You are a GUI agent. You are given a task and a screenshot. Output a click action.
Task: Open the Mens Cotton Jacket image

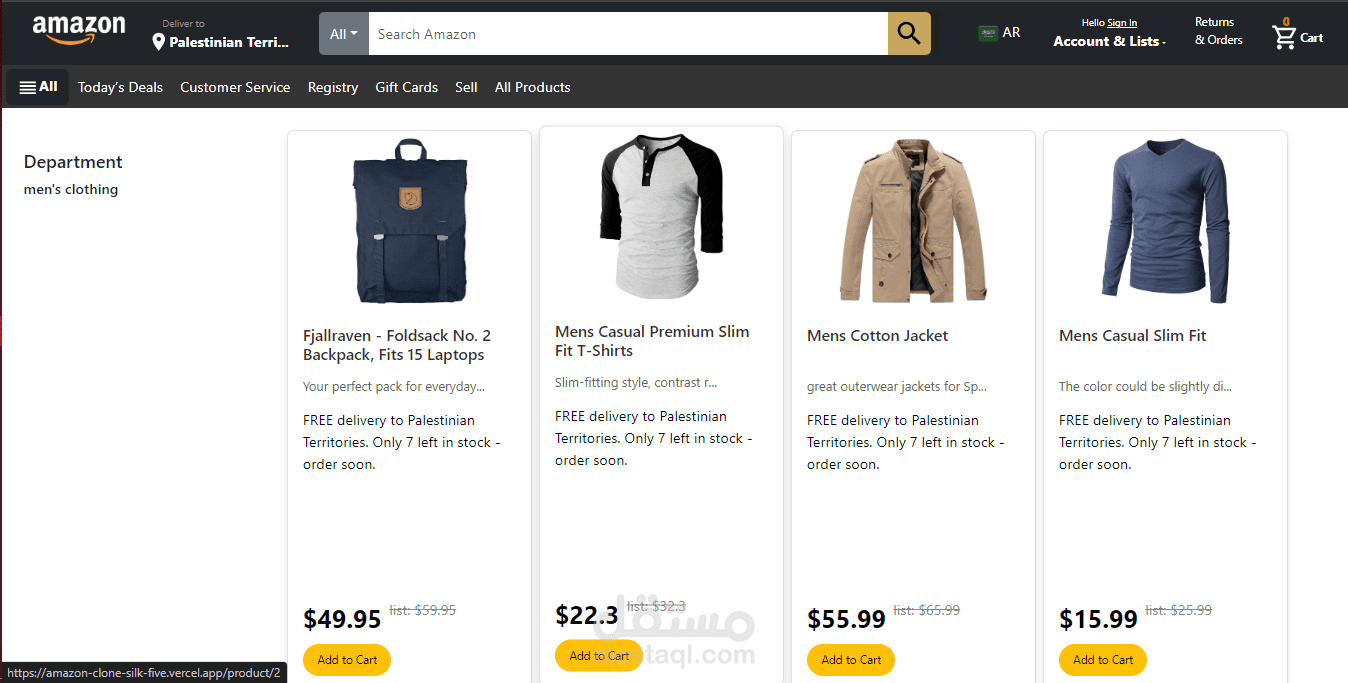tap(913, 221)
